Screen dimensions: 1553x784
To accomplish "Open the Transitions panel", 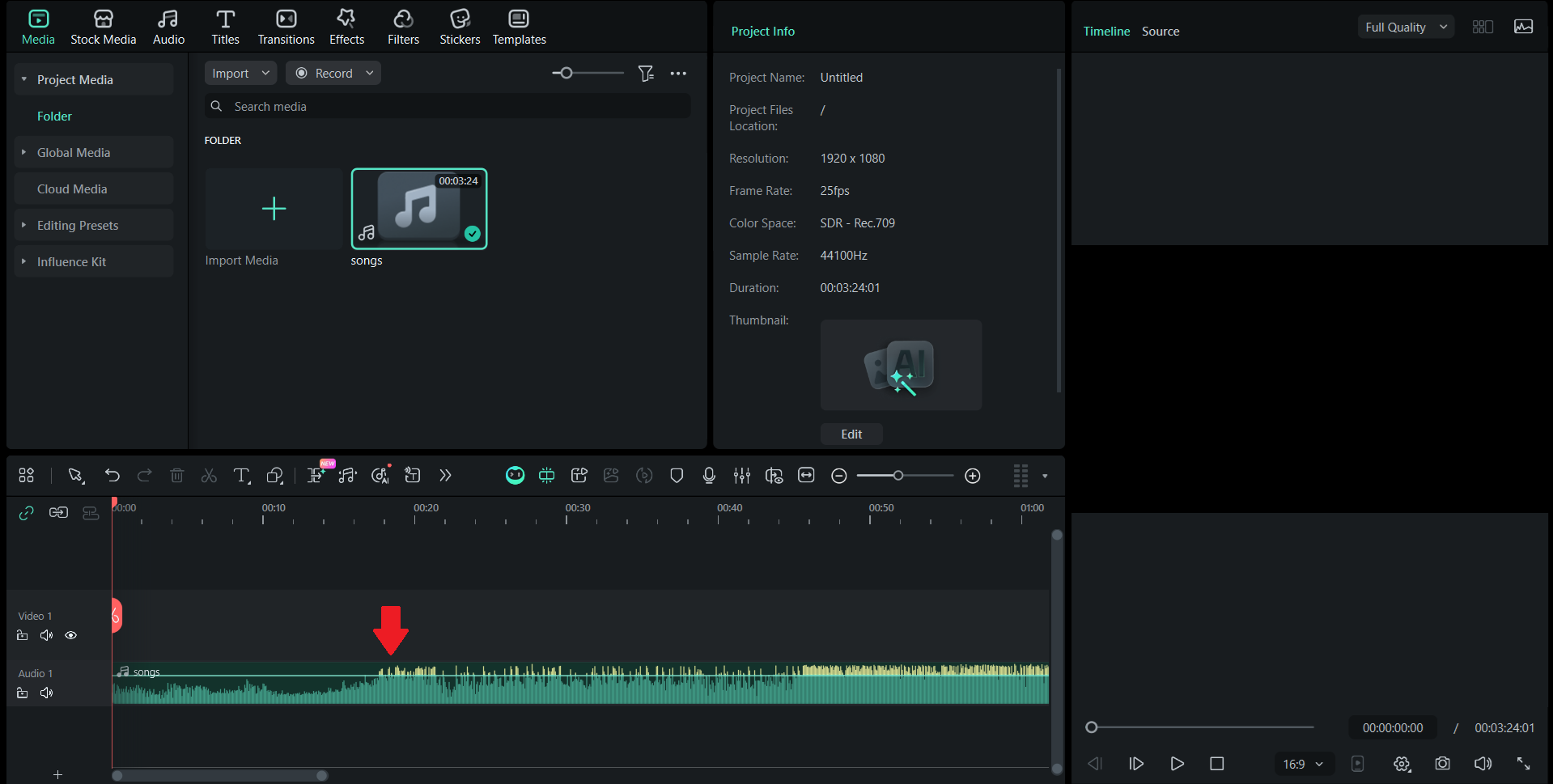I will [x=286, y=26].
